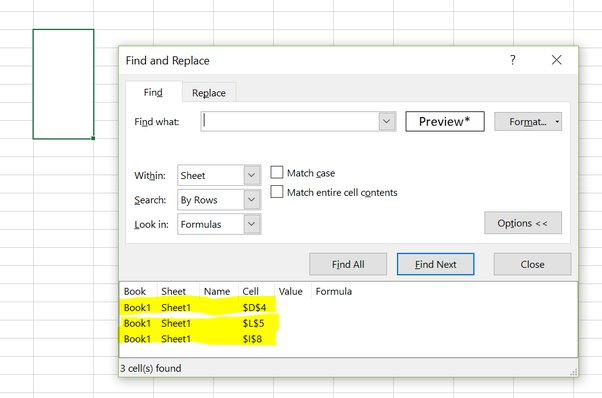This screenshot has height=398, width=602.
Task: Enable the Match case checkbox
Action: [276, 172]
